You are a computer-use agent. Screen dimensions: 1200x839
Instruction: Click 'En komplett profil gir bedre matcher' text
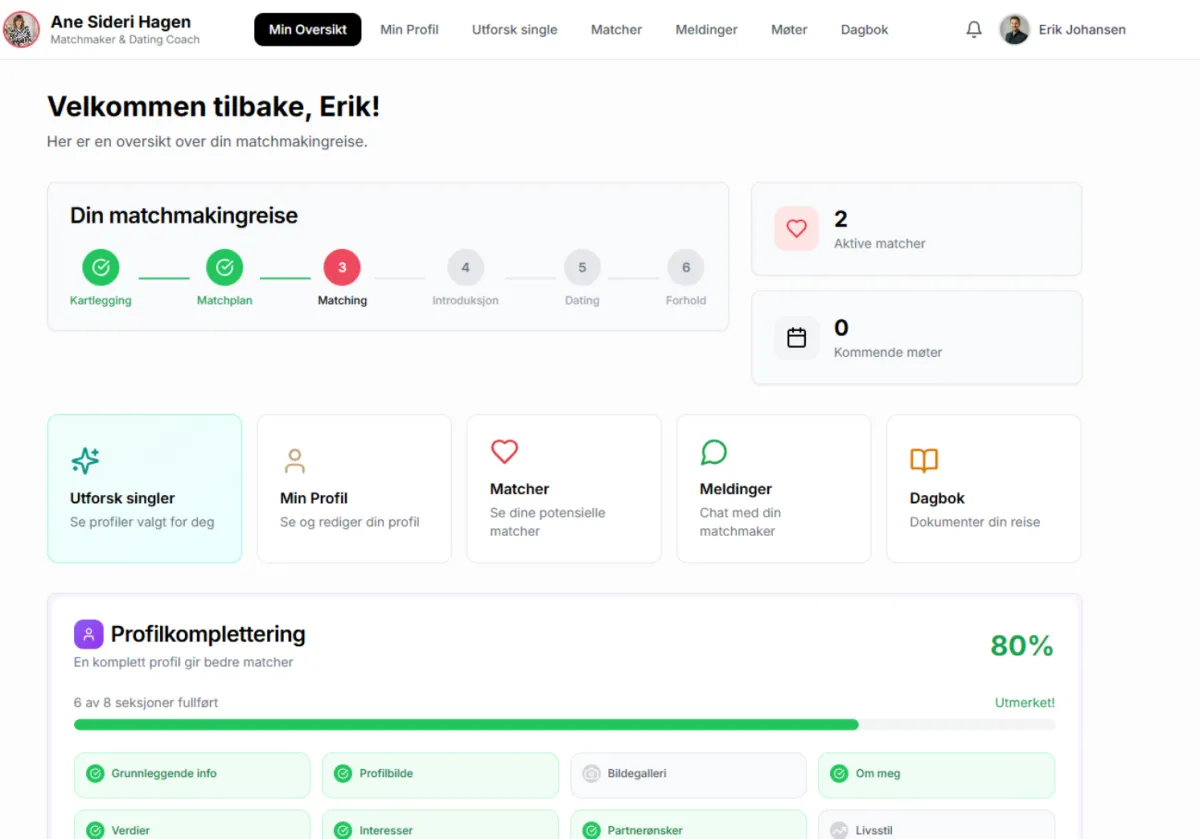point(184,662)
